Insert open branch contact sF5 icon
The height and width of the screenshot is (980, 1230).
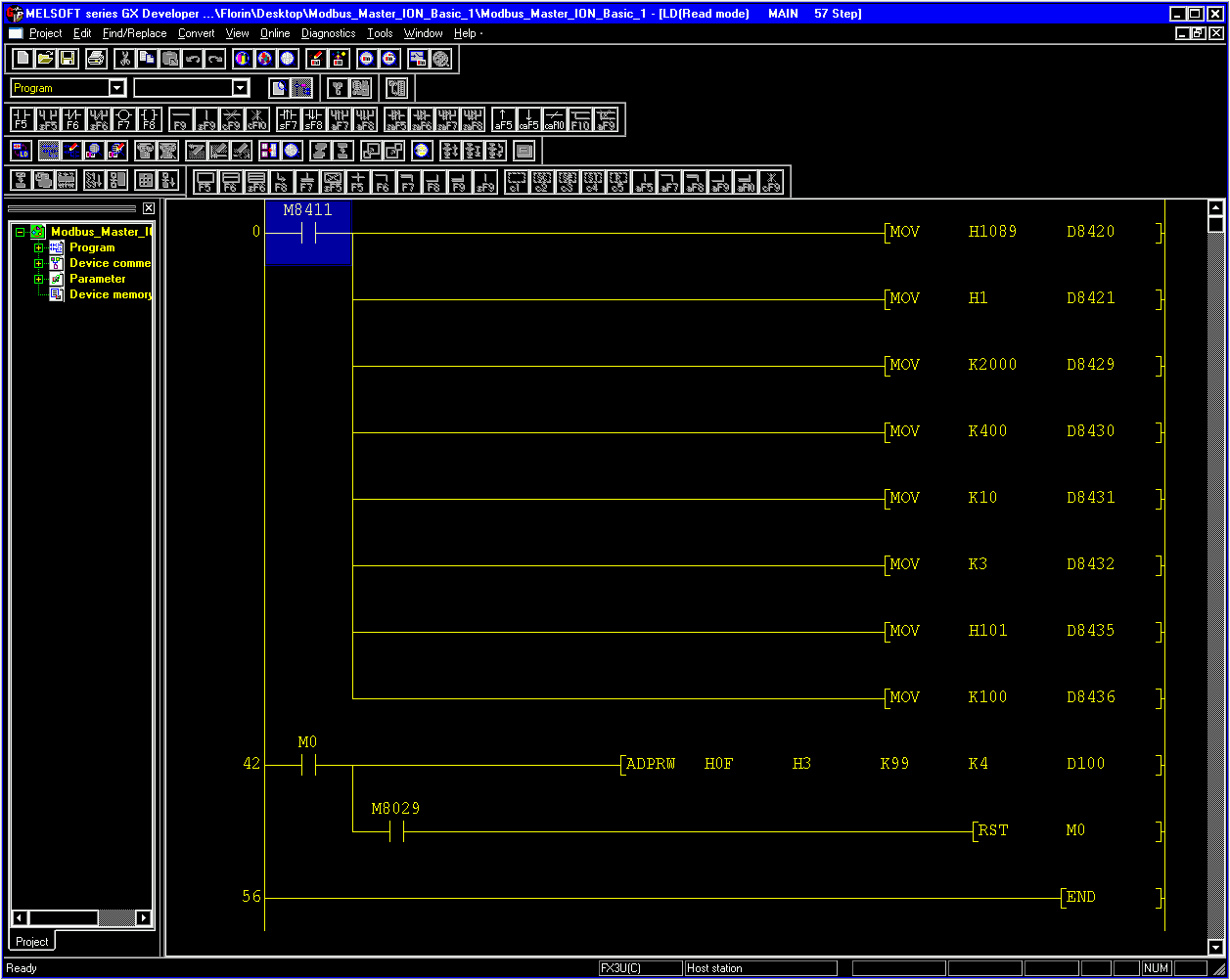(47, 120)
